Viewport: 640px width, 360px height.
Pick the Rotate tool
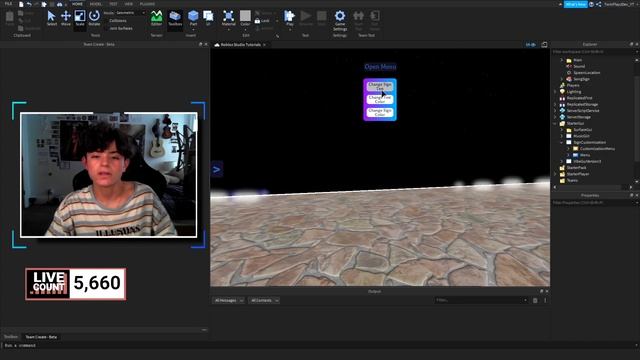(x=94, y=18)
